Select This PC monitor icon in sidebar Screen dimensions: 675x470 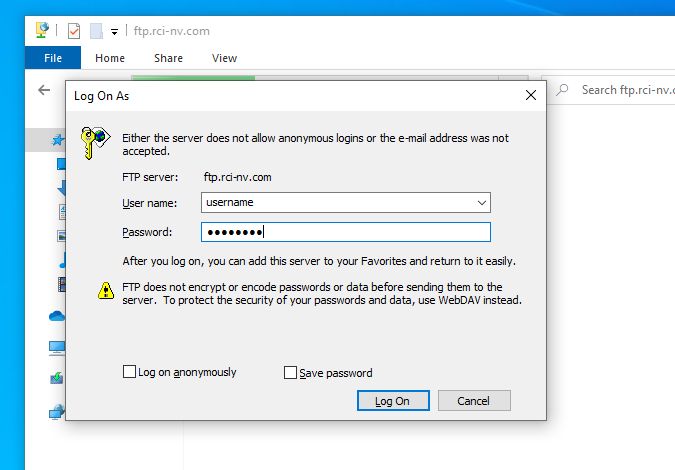pos(57,348)
